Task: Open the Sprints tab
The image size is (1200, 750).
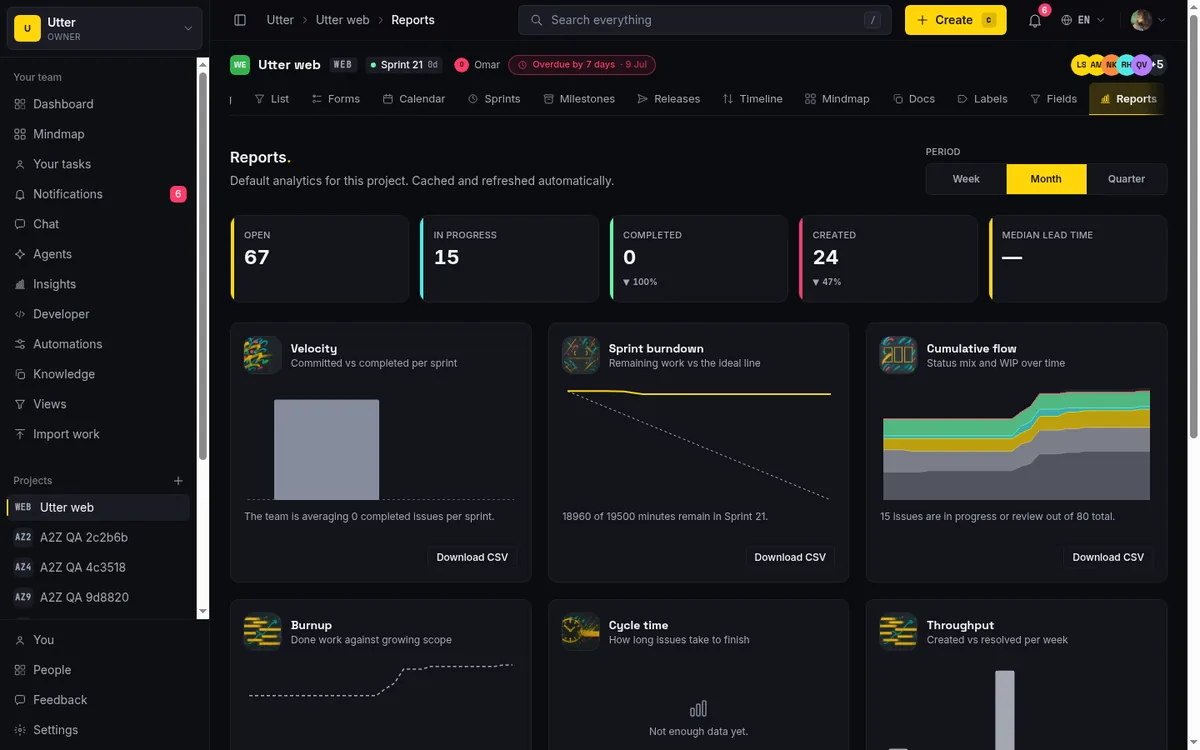Action: click(494, 99)
